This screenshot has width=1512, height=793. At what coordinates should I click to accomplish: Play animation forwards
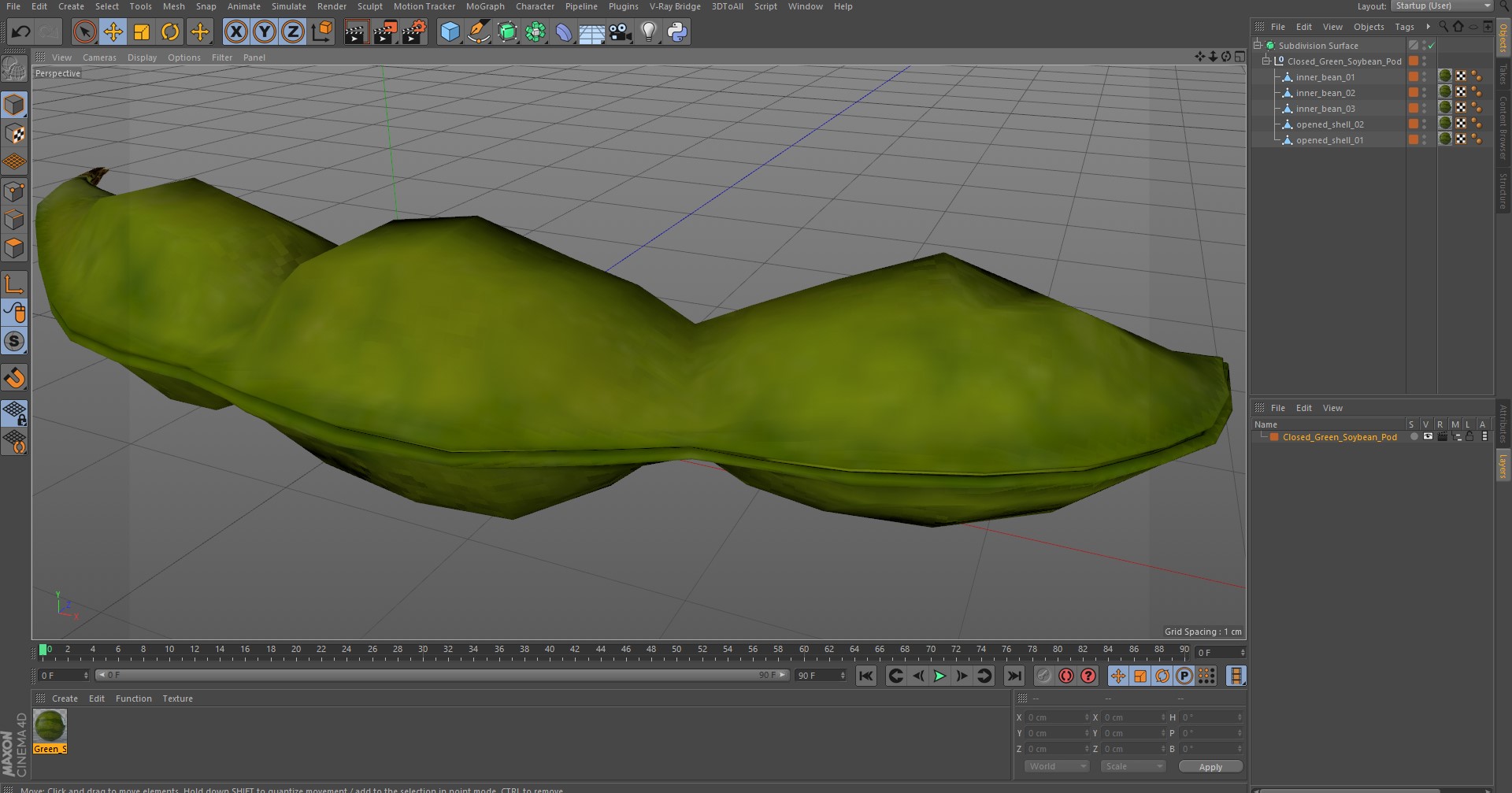tap(939, 676)
